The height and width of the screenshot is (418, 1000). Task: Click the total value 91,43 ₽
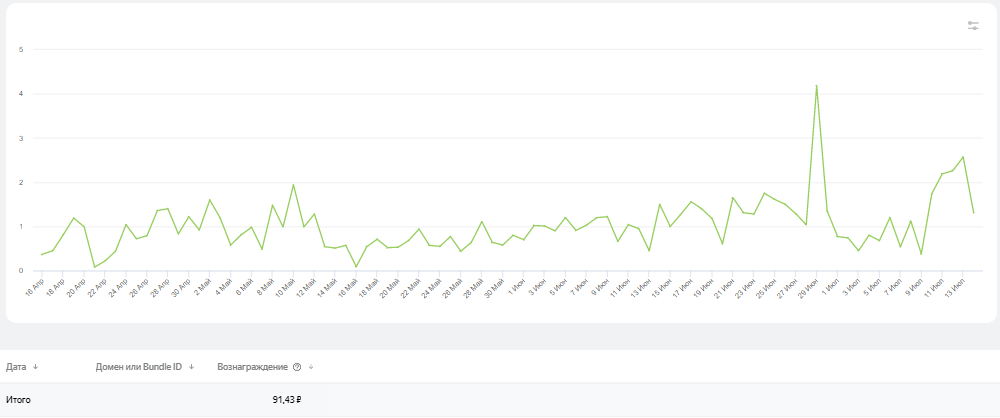coord(286,400)
